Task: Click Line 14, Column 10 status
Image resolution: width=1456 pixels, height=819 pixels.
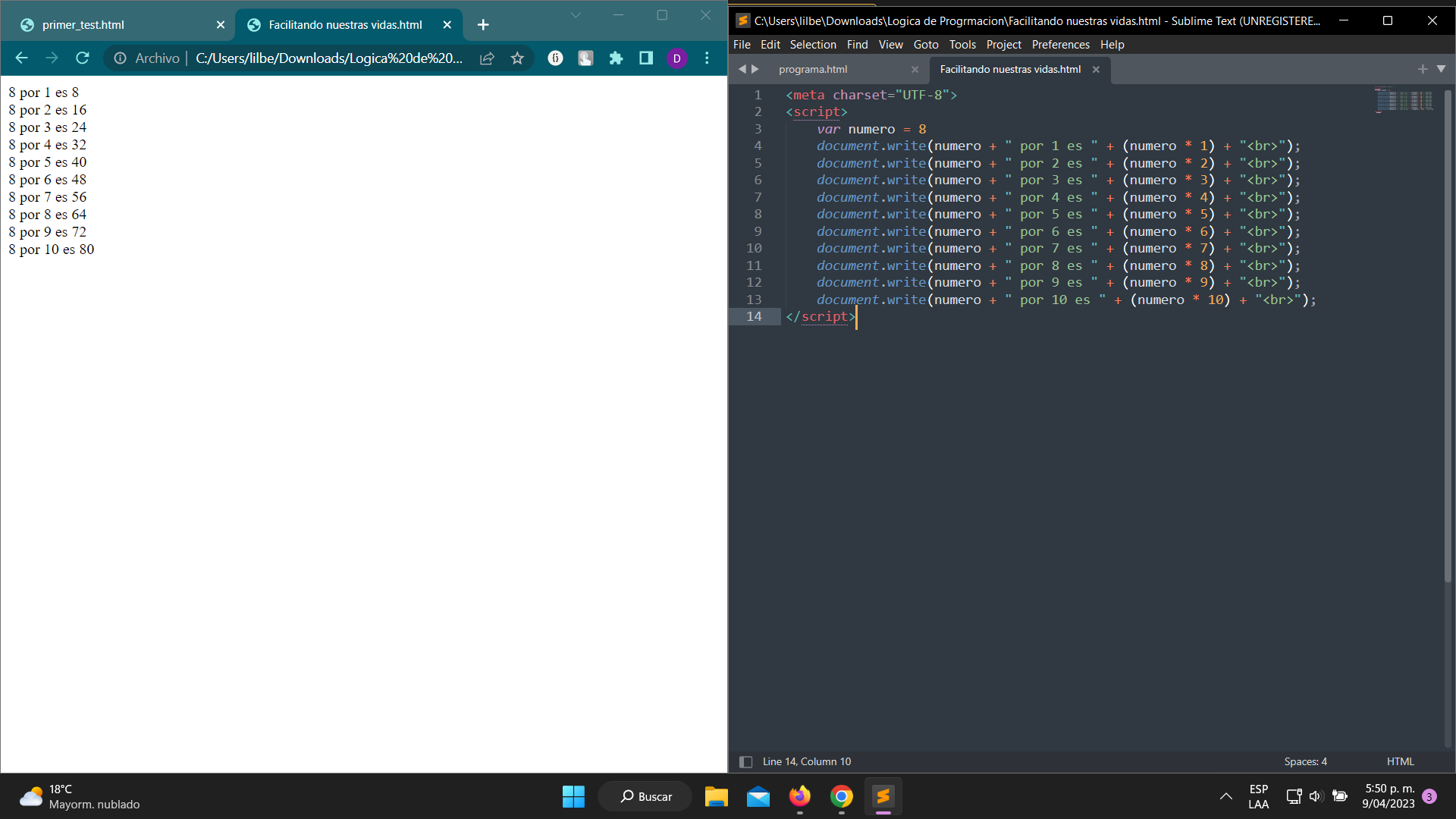Action: click(807, 761)
